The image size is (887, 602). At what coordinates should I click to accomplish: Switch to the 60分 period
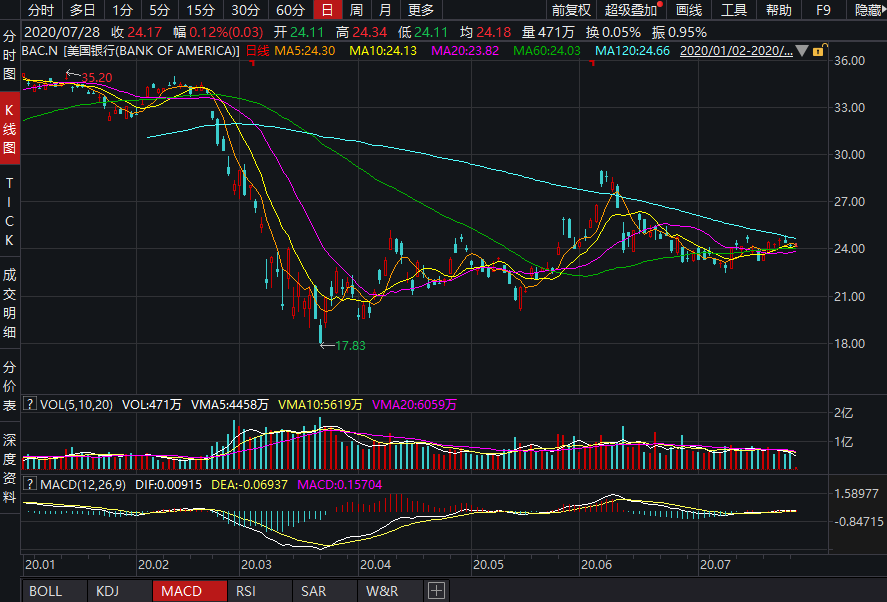point(289,10)
